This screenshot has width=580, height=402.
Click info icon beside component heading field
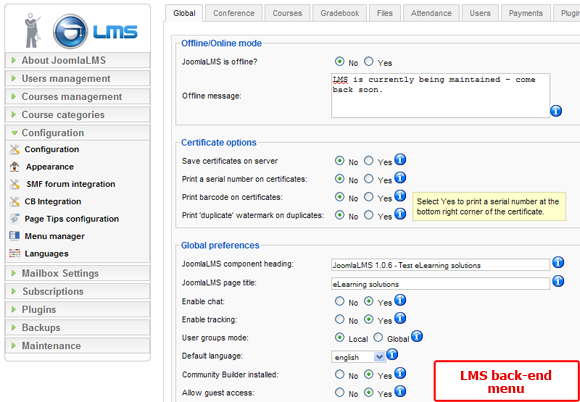coord(558,263)
